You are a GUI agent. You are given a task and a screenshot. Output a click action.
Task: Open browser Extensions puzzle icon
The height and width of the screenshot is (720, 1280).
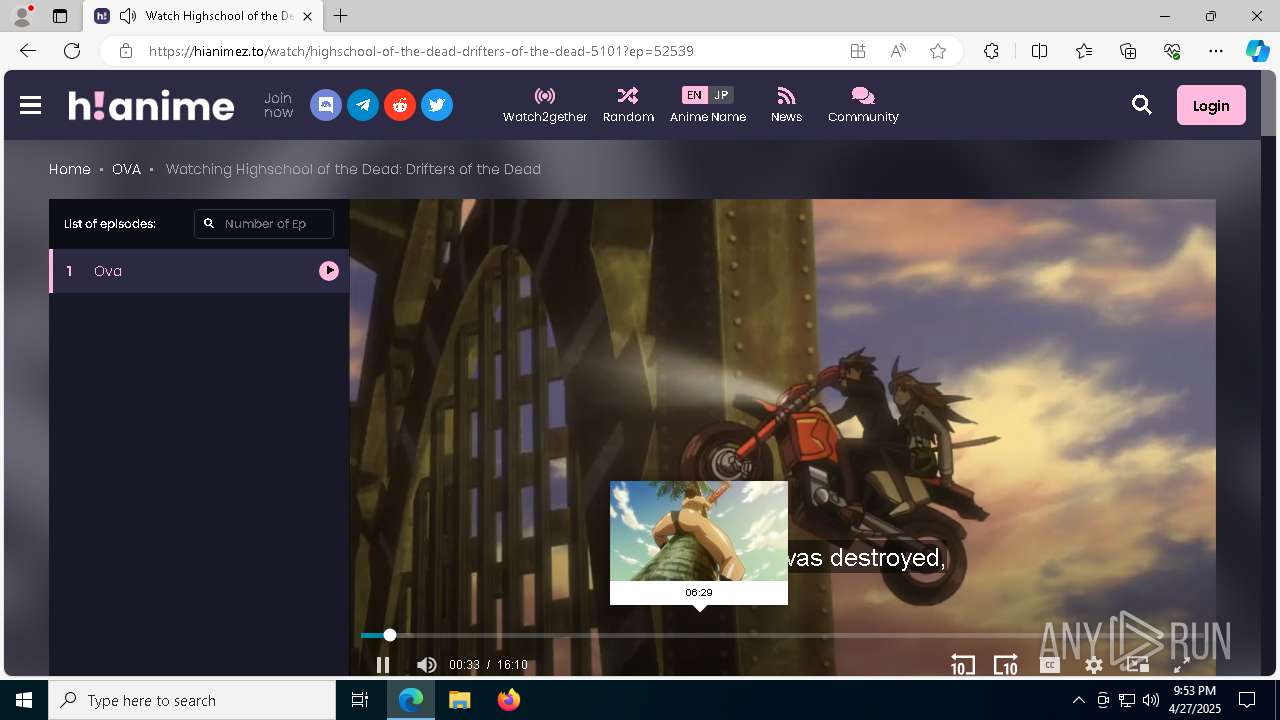click(x=991, y=51)
